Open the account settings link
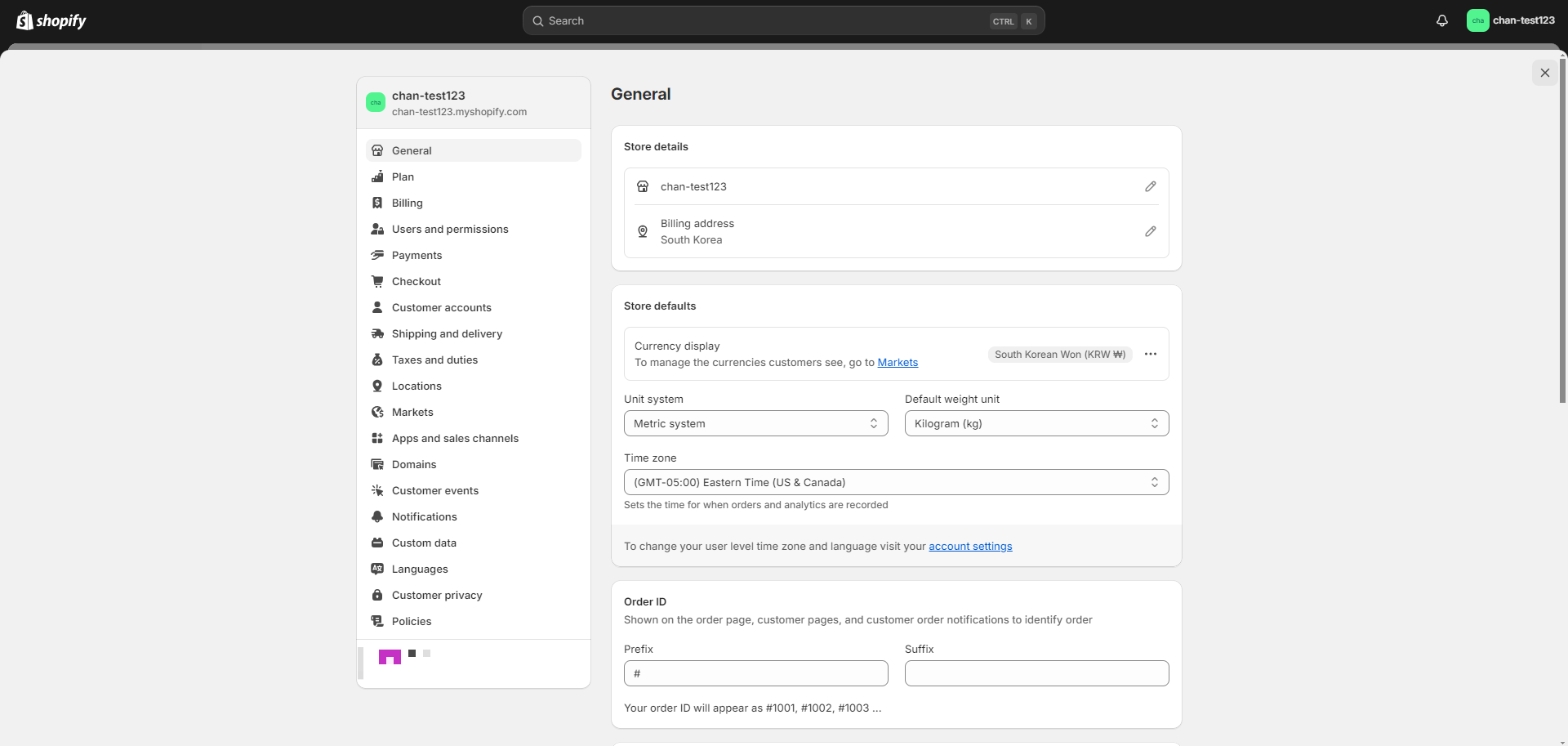Screen dimensions: 1568x746 coord(970,546)
